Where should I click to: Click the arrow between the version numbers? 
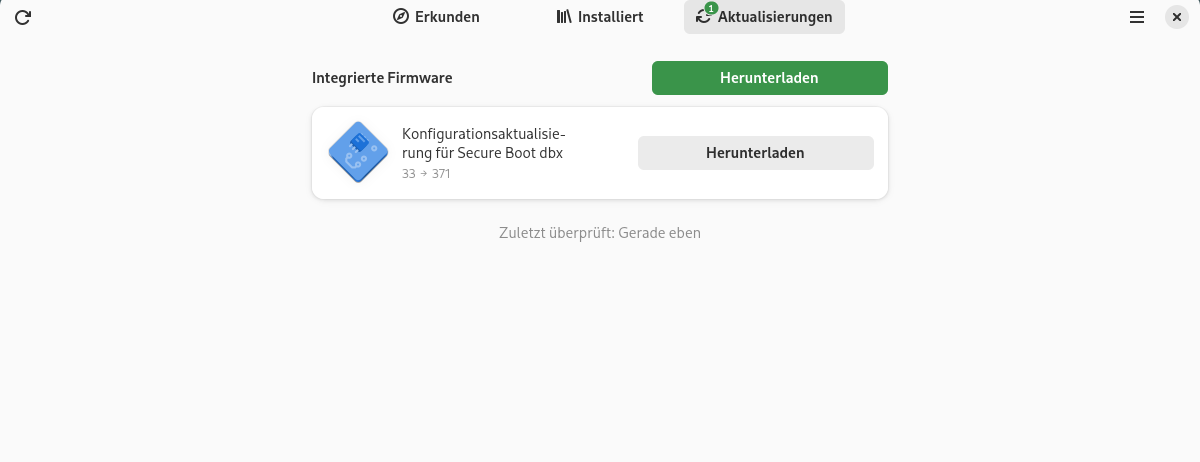[x=423, y=174]
